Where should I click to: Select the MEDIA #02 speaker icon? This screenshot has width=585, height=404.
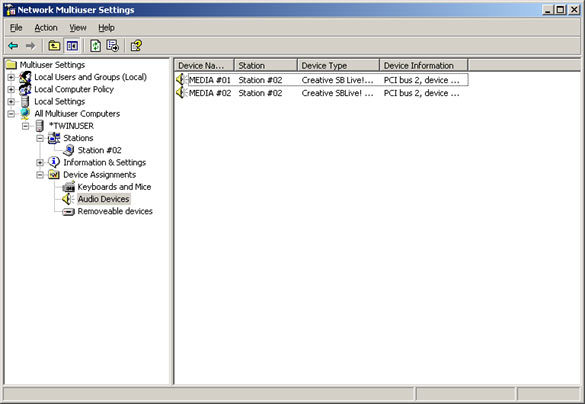point(181,93)
